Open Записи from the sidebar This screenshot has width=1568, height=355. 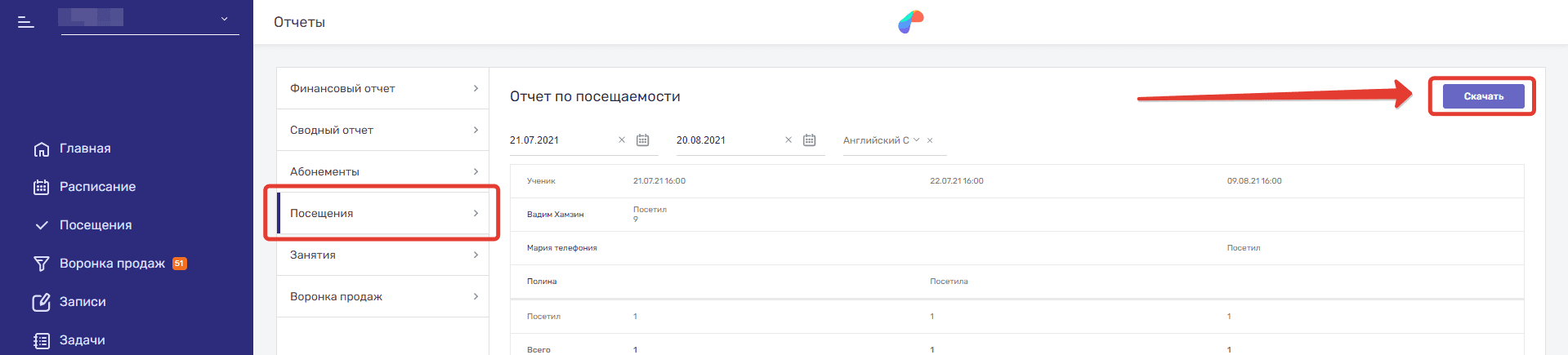tap(82, 302)
